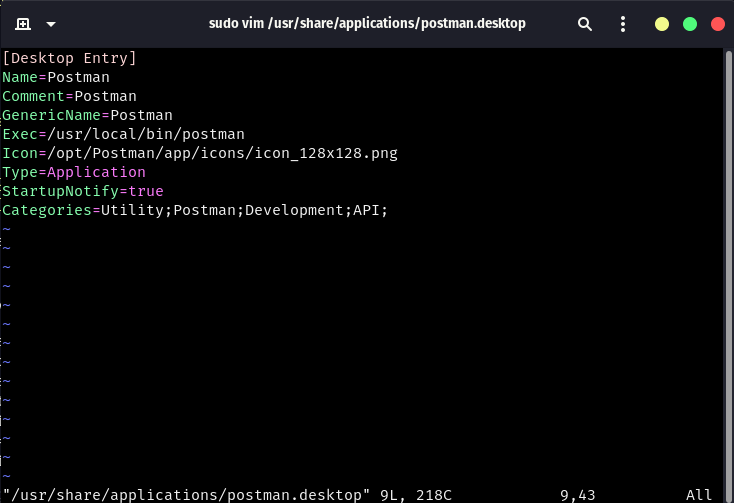This screenshot has height=503, width=734.
Task: Click the search magnifier icon
Action: (x=585, y=23)
